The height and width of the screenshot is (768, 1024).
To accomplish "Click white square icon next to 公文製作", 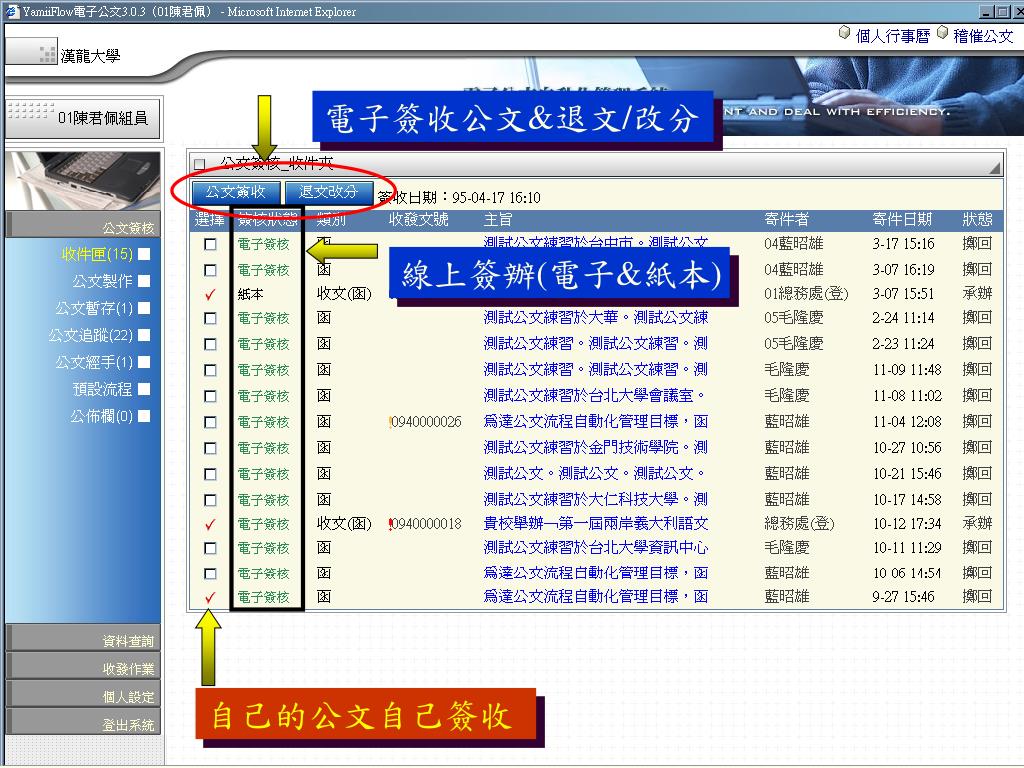I will click(x=144, y=281).
